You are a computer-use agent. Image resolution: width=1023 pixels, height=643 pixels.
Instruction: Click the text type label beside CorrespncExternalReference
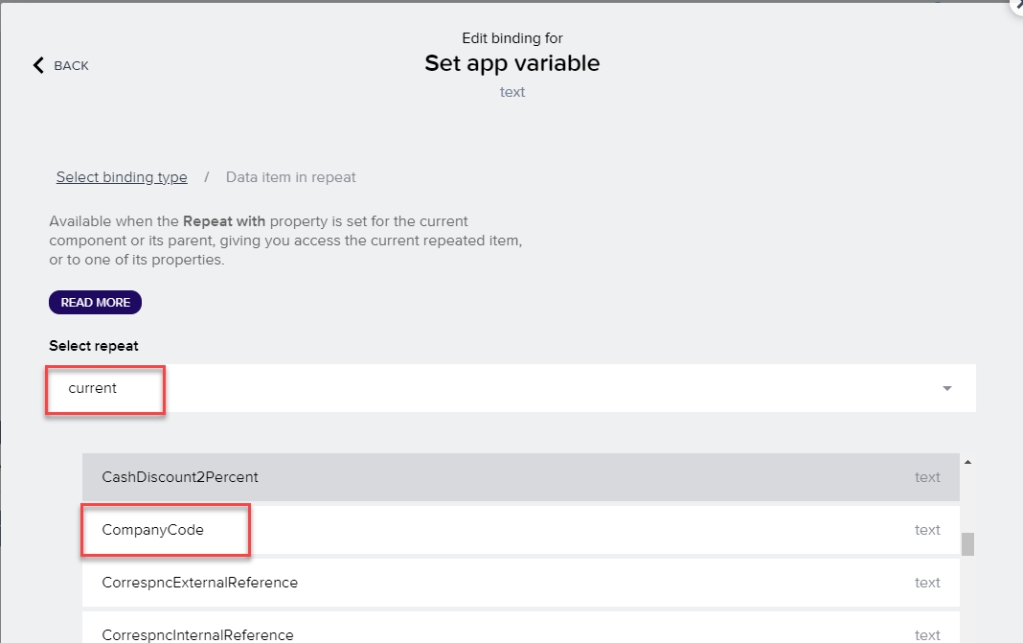(x=927, y=582)
